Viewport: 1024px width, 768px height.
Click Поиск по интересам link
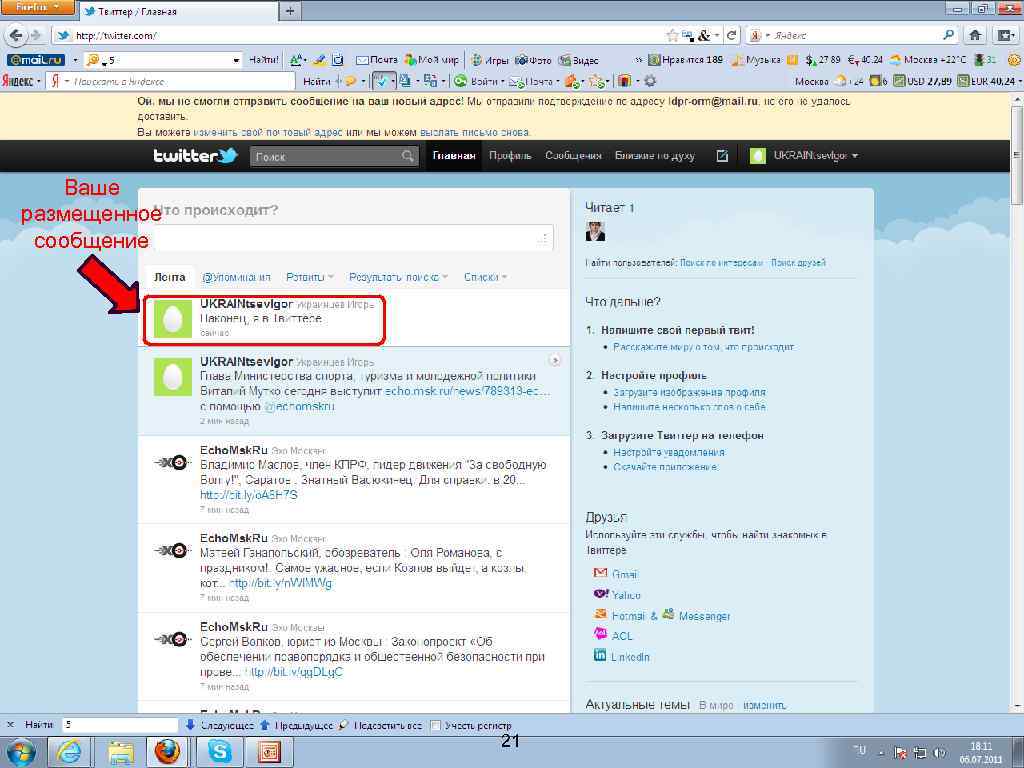[721, 263]
